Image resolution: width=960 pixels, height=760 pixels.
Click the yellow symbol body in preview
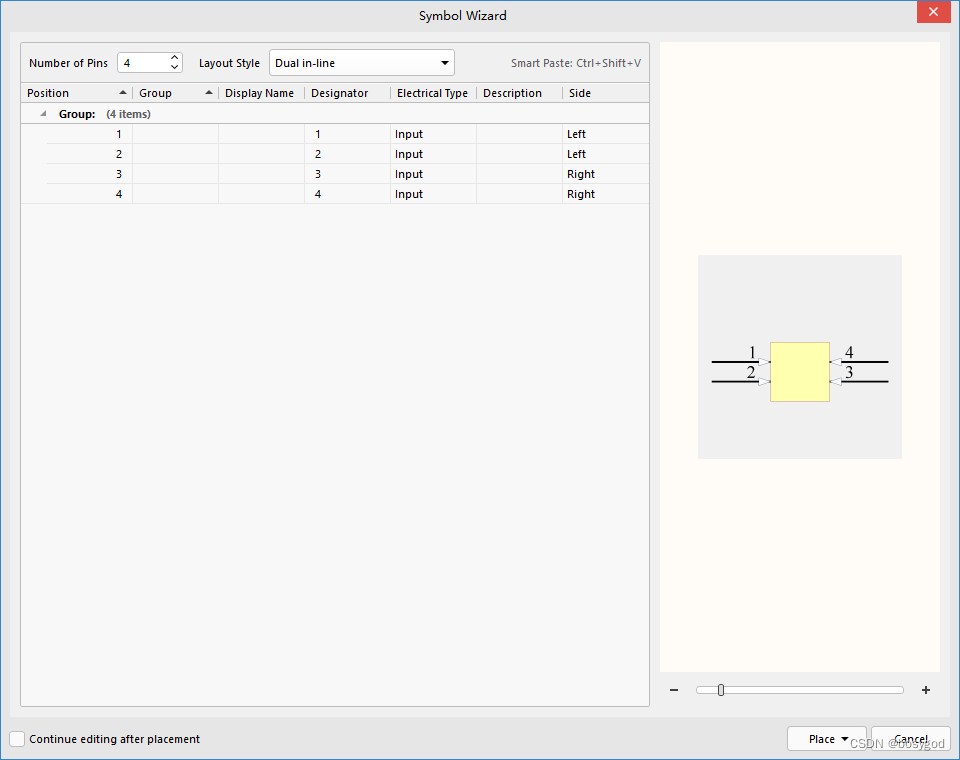(x=800, y=372)
